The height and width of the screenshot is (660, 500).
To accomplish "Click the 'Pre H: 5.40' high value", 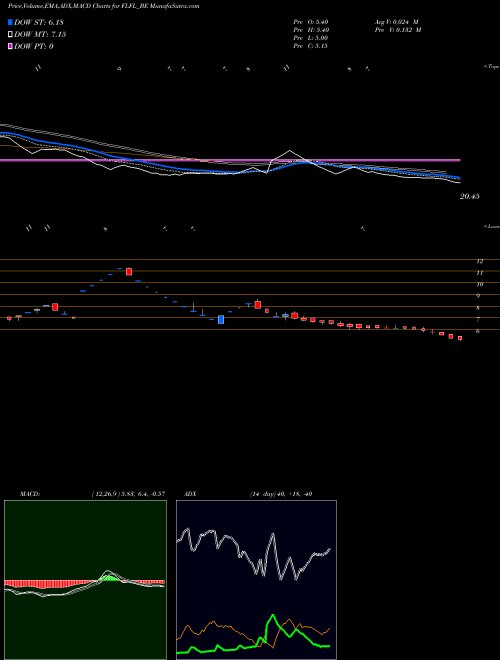I will [311, 30].
